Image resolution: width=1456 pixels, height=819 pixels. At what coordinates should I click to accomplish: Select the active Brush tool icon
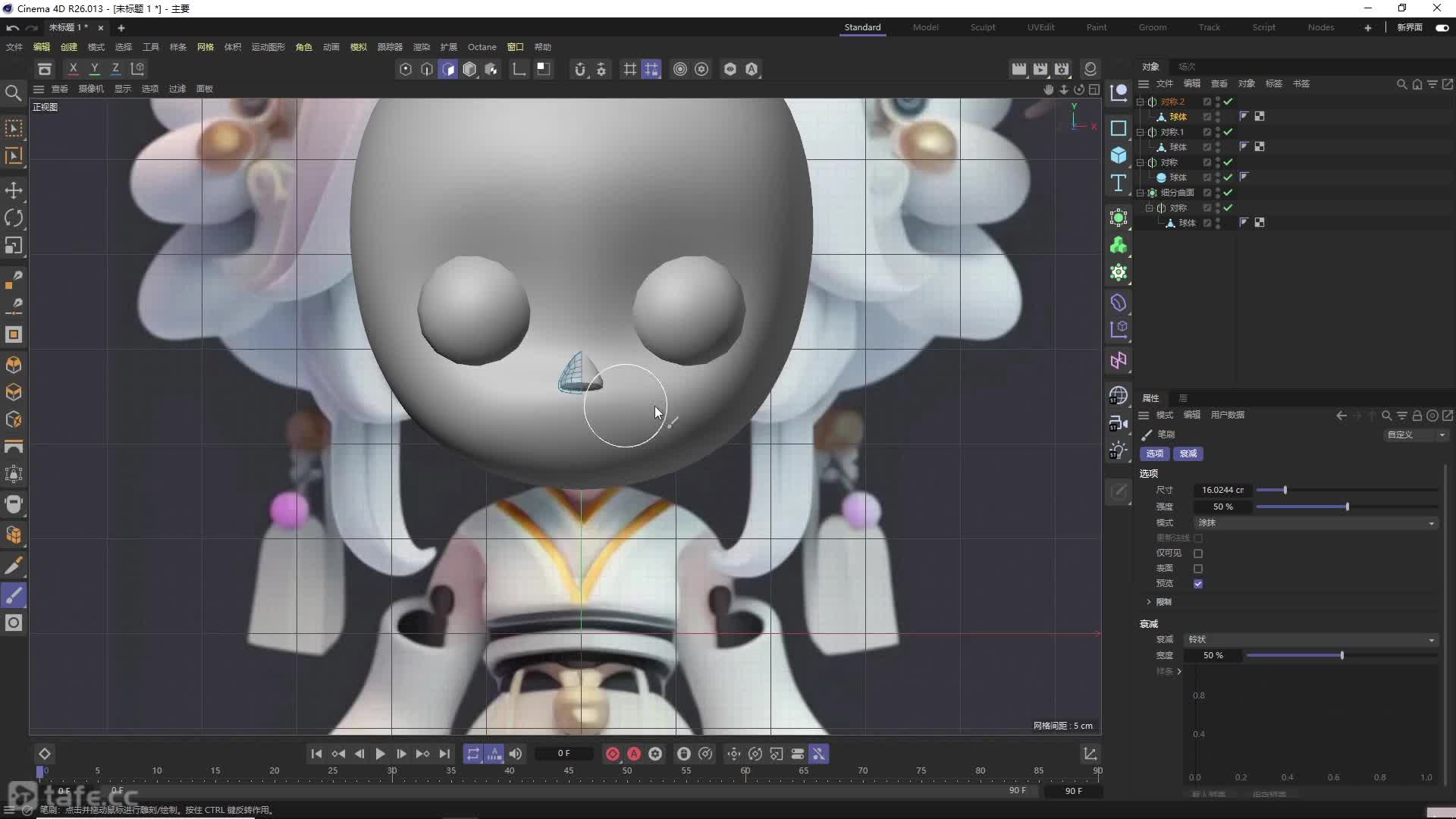point(14,595)
